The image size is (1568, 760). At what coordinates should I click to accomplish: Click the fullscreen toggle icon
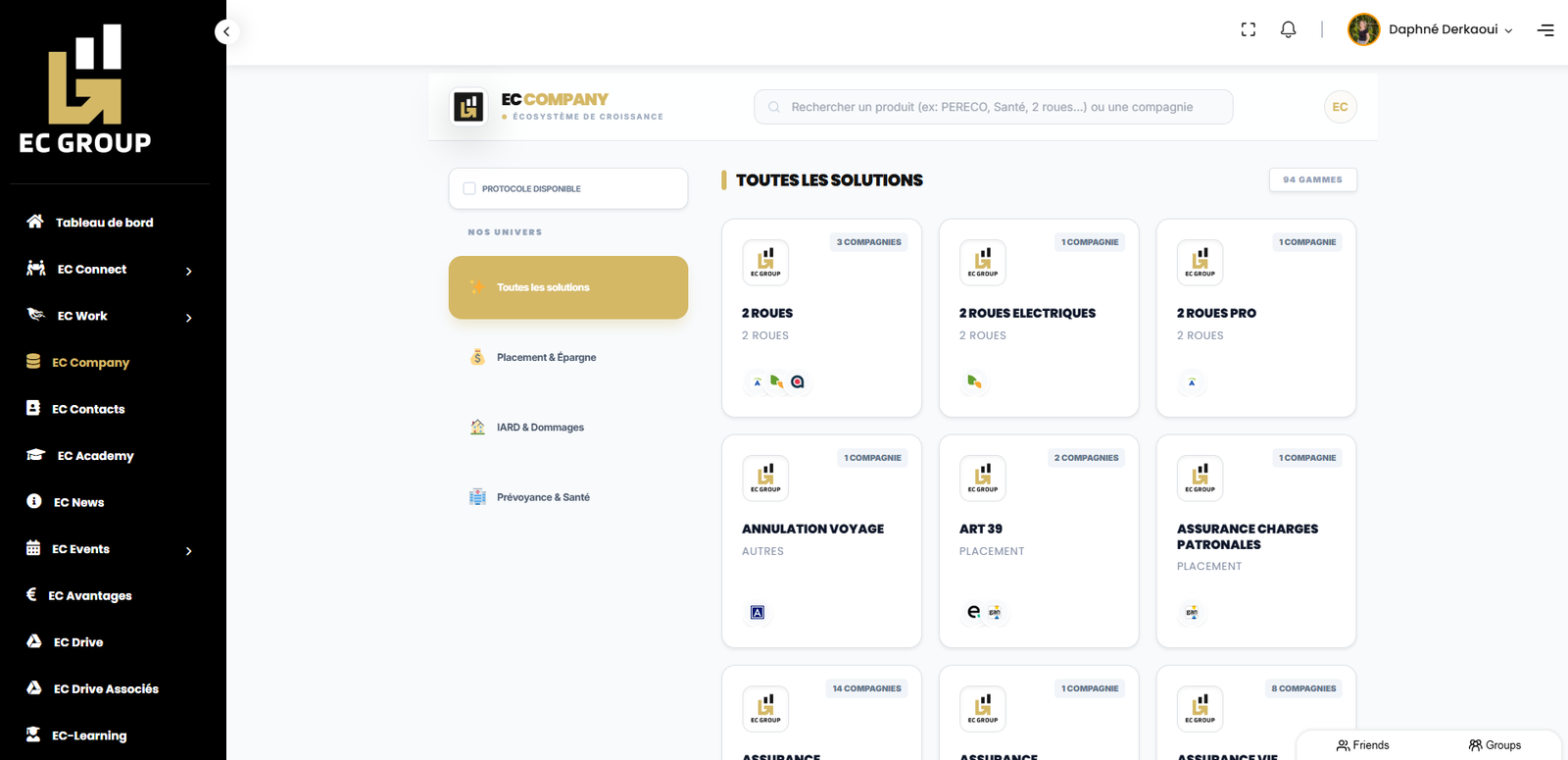tap(1248, 29)
